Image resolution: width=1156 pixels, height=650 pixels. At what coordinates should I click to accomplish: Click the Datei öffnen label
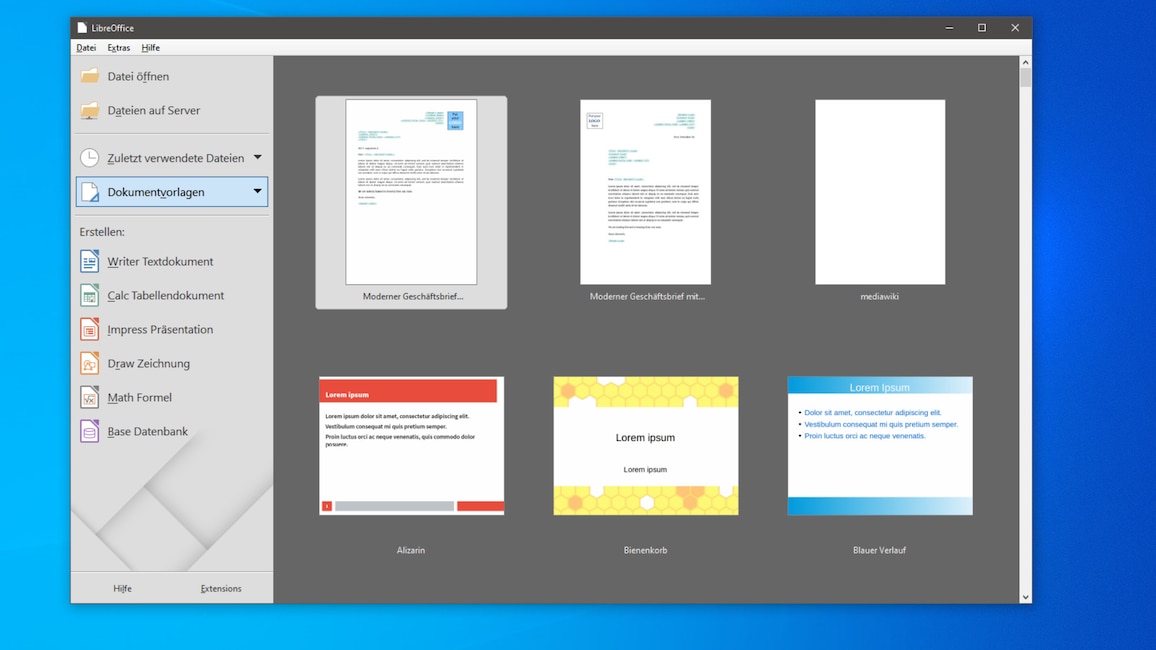coord(138,77)
